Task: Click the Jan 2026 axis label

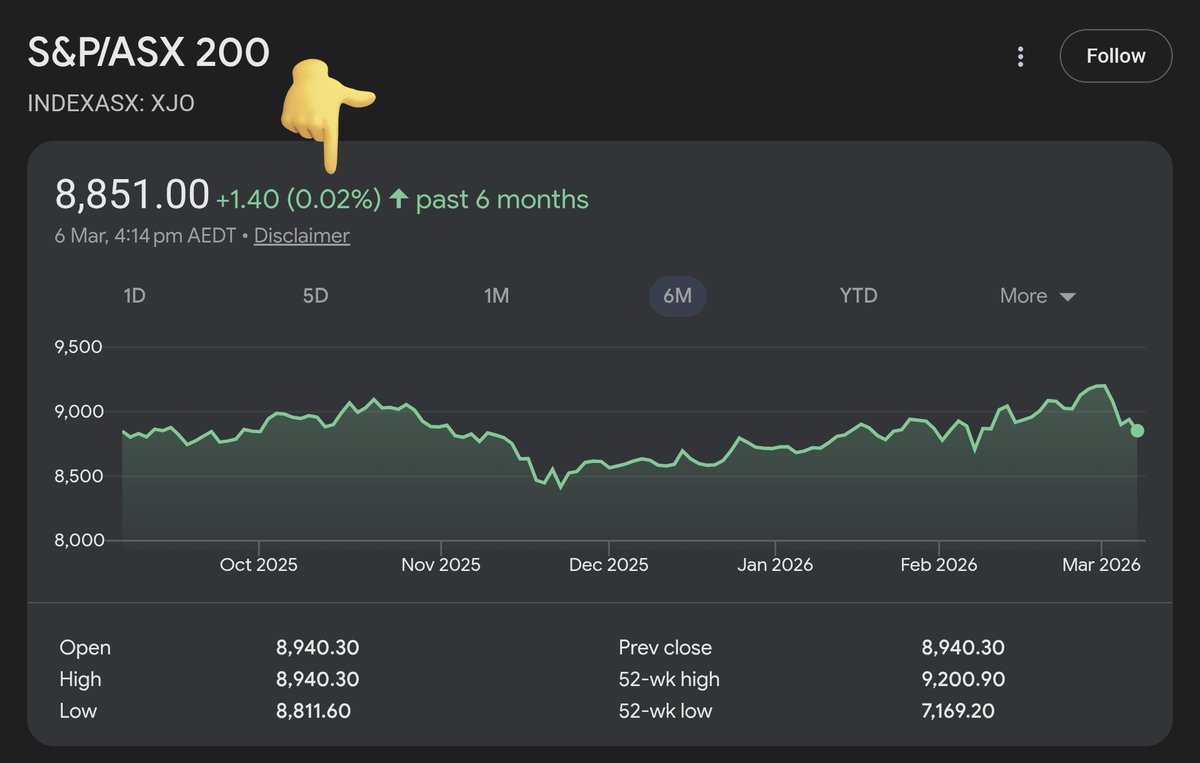Action: pos(775,565)
